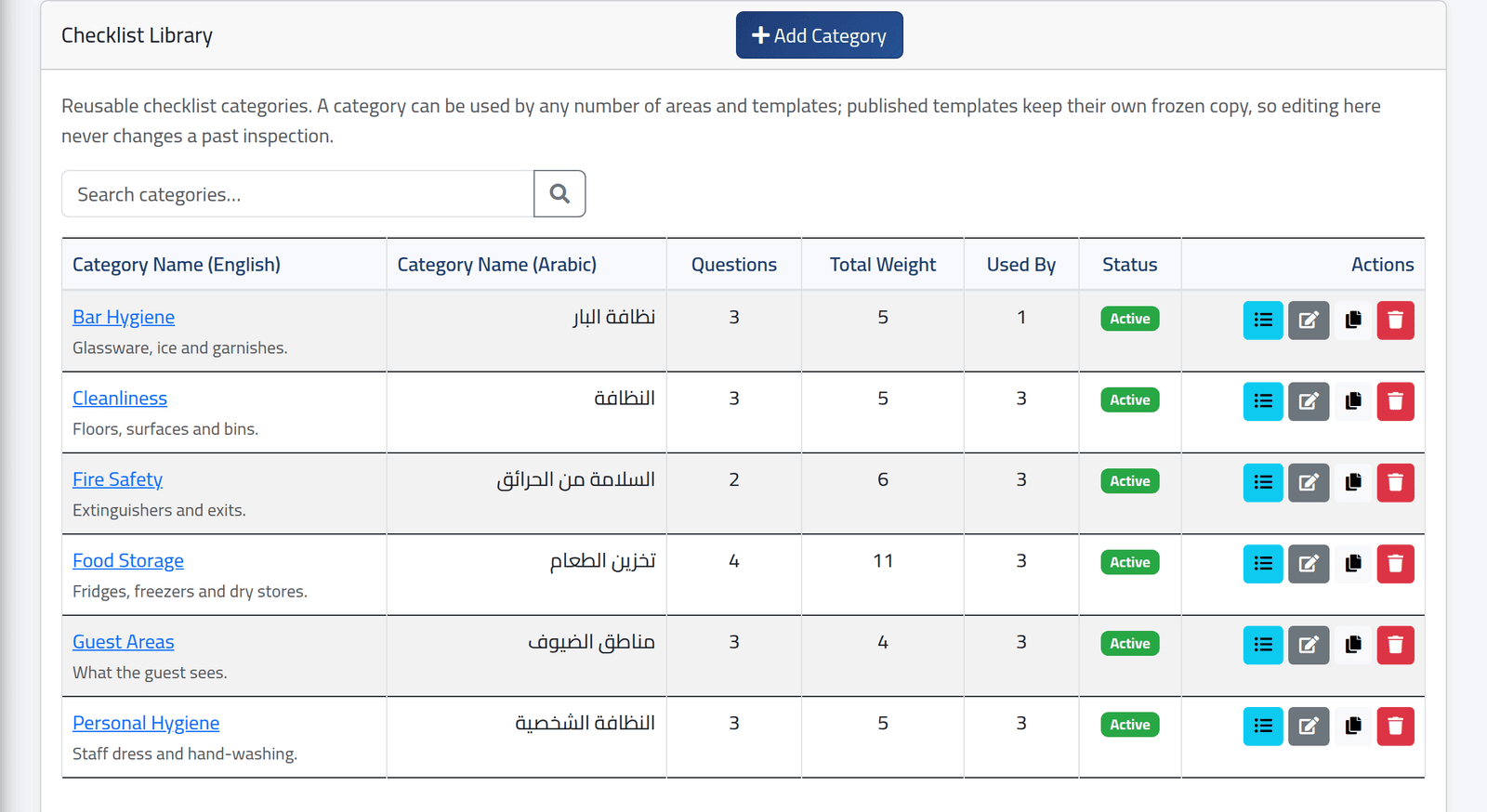Open the Cleanliness category link
Image resolution: width=1487 pixels, height=812 pixels.
coord(120,398)
